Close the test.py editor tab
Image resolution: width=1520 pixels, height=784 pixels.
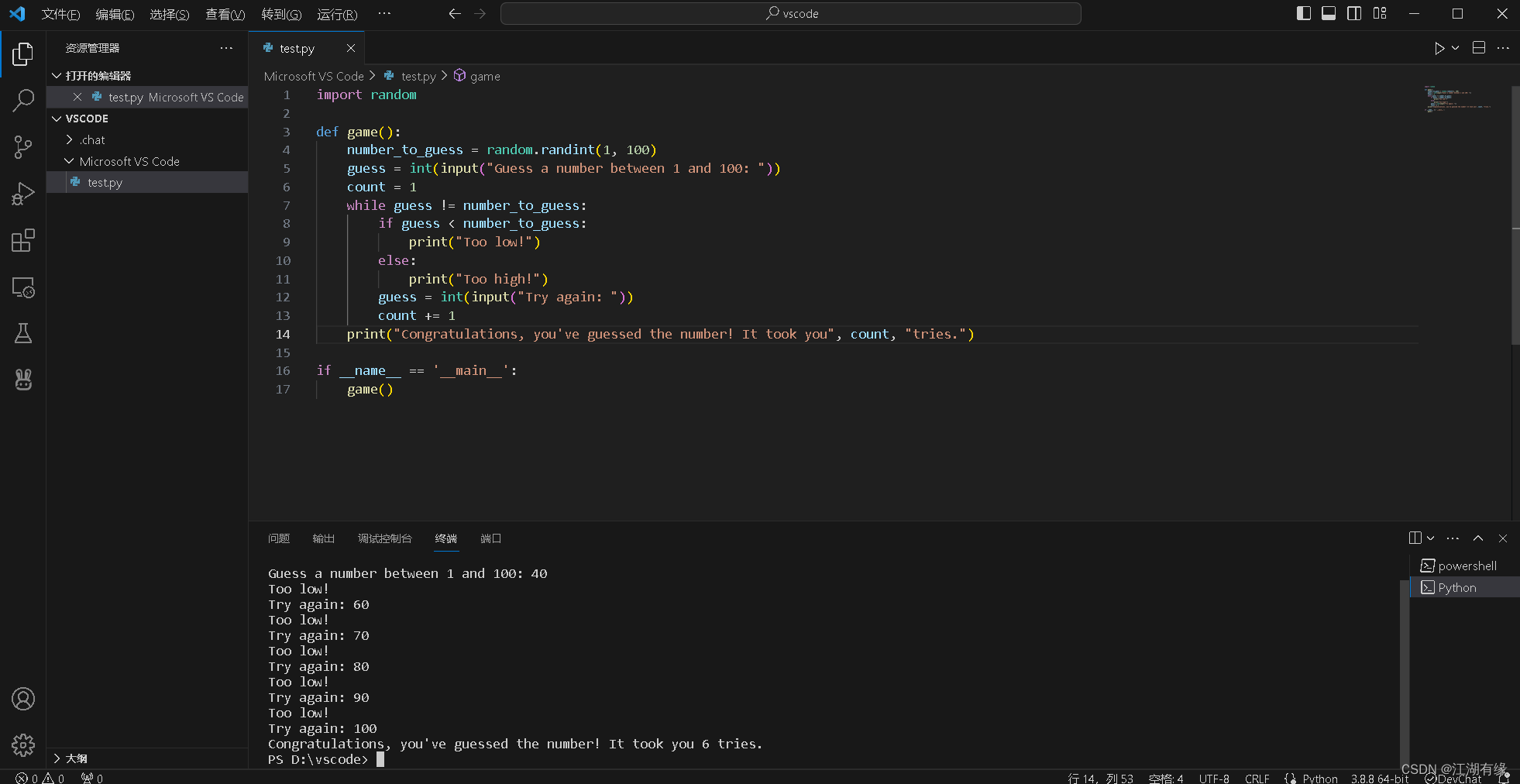click(351, 48)
